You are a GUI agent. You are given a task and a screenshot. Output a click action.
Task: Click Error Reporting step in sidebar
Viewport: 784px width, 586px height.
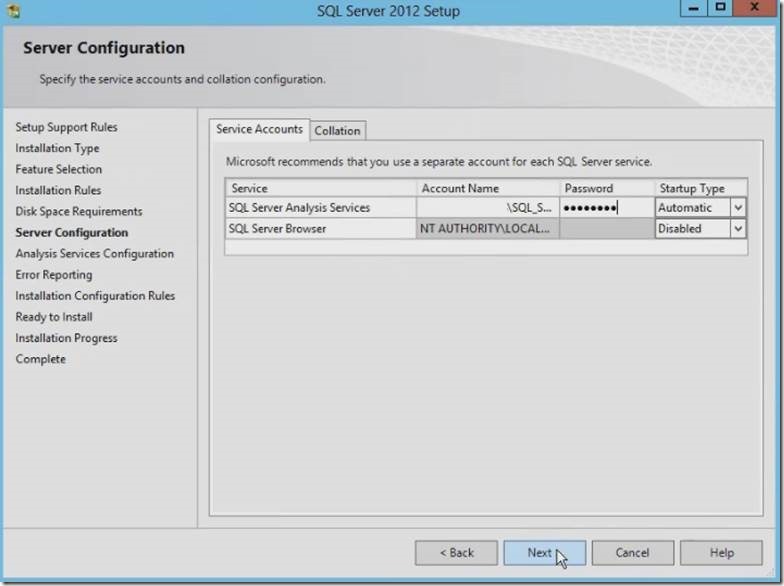pyautogui.click(x=54, y=274)
